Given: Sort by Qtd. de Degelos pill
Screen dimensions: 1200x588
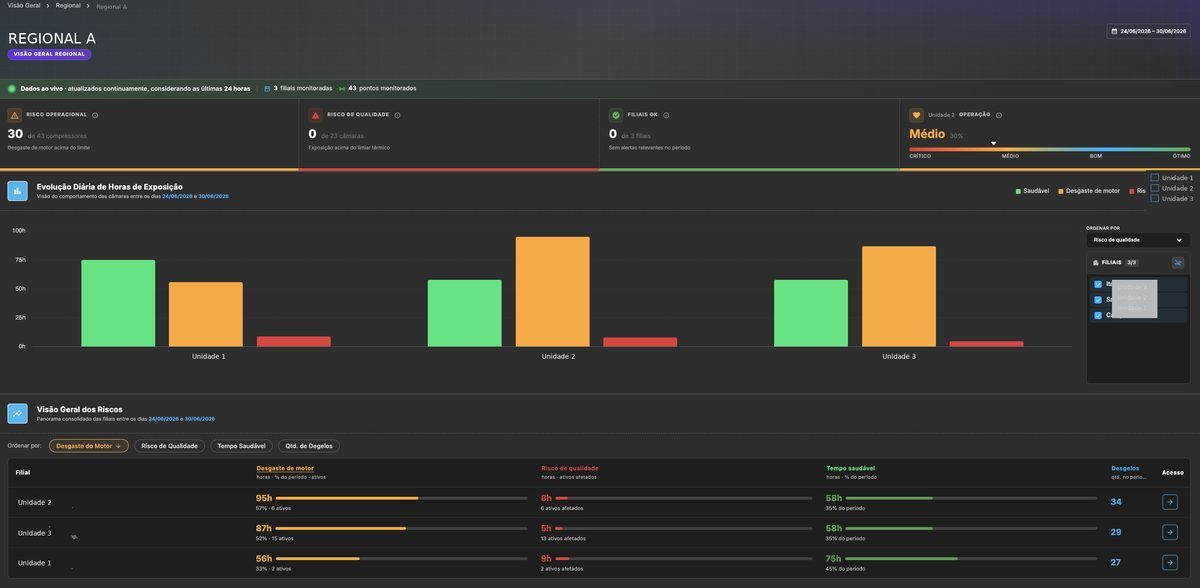Looking at the screenshot, I should [309, 446].
